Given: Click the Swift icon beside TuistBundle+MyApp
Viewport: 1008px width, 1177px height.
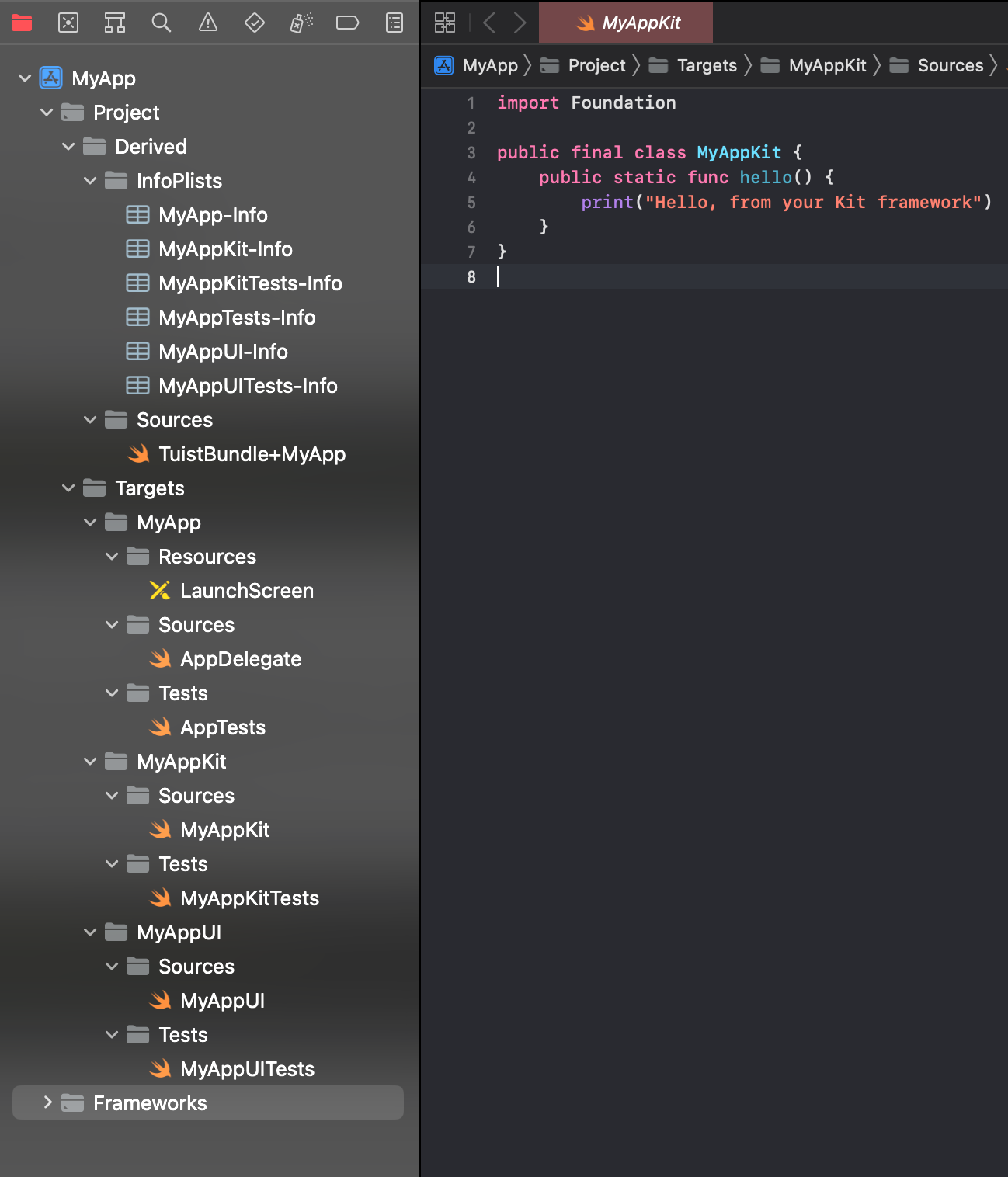Looking at the screenshot, I should pyautogui.click(x=138, y=454).
